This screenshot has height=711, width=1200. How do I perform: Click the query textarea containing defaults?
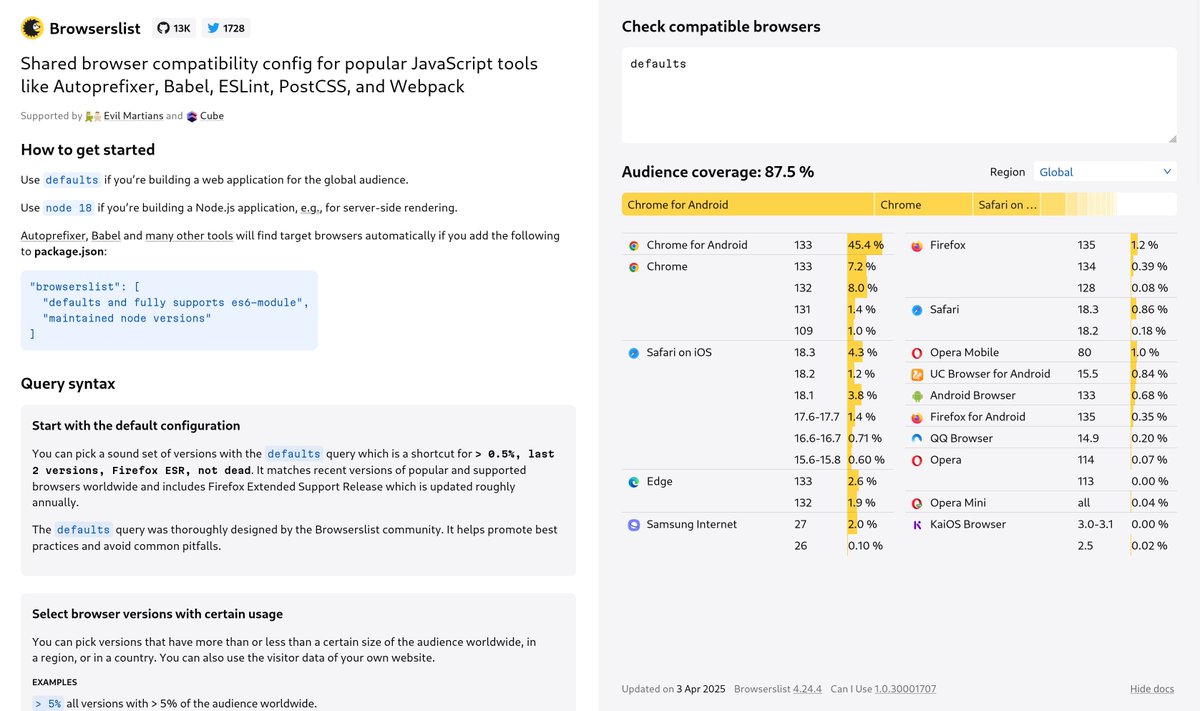pyautogui.click(x=899, y=94)
